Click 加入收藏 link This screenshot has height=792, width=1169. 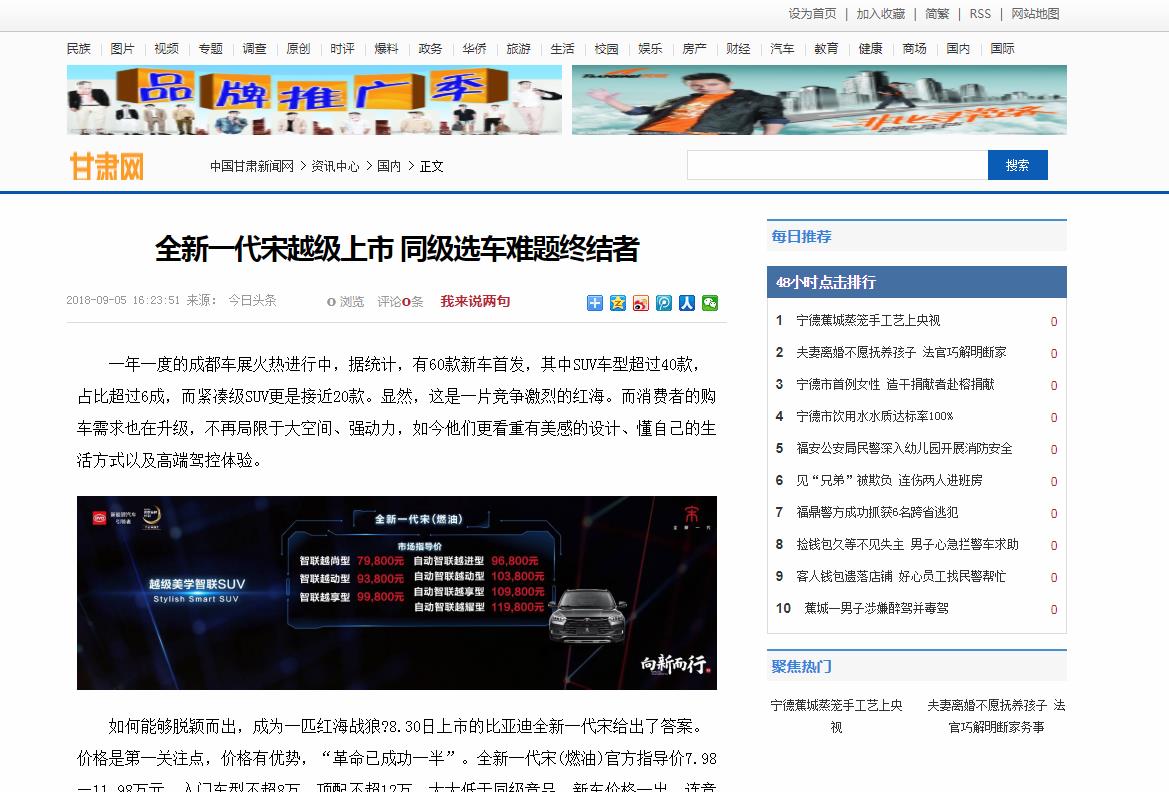tap(880, 13)
